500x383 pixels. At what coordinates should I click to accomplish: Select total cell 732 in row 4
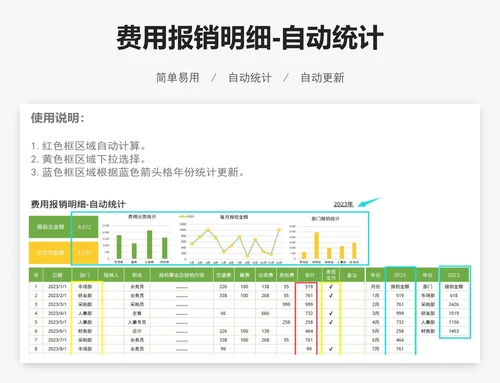click(309, 313)
